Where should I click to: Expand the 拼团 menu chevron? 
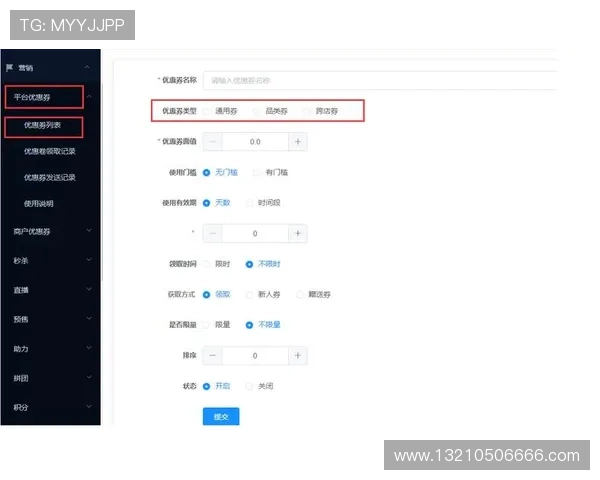tap(89, 377)
